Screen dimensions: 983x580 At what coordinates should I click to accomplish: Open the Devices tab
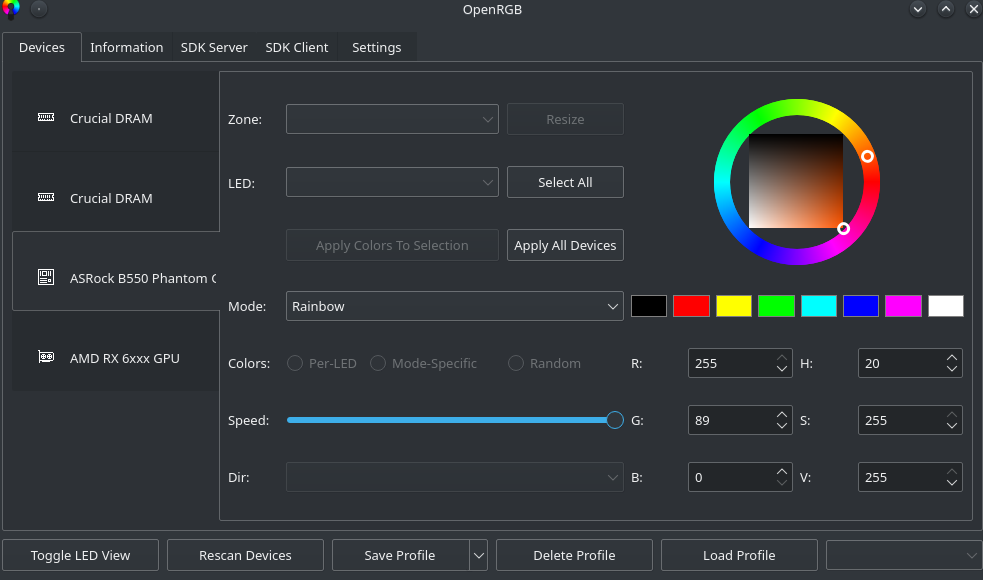[x=42, y=48]
